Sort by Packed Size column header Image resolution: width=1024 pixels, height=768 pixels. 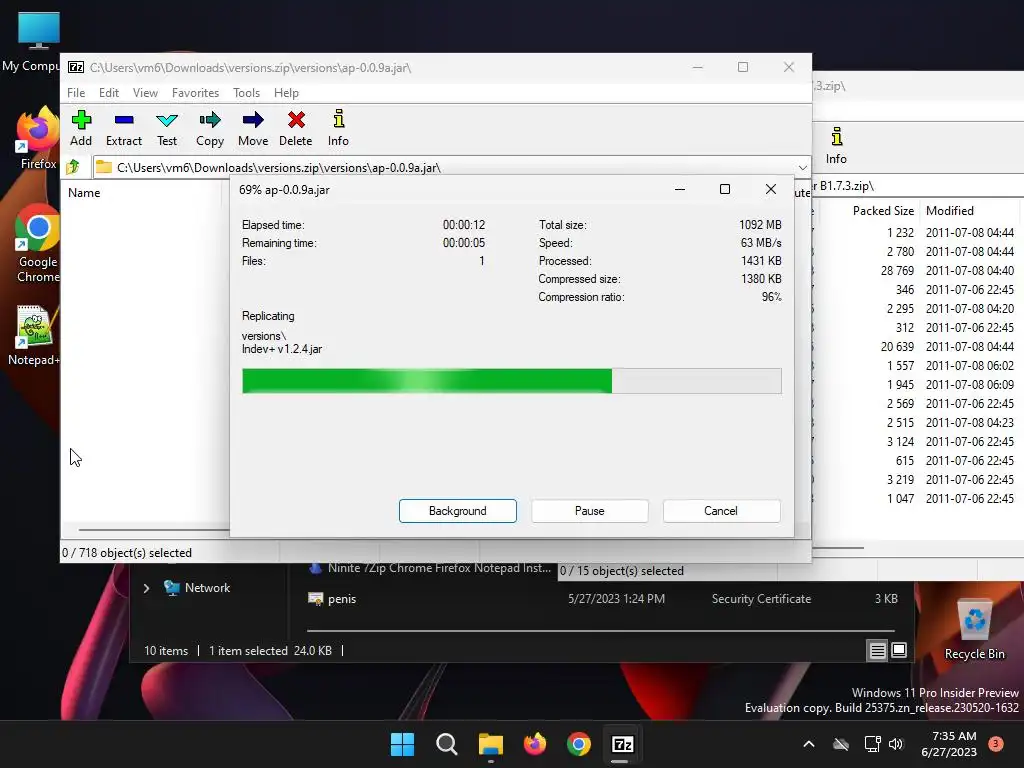click(883, 211)
